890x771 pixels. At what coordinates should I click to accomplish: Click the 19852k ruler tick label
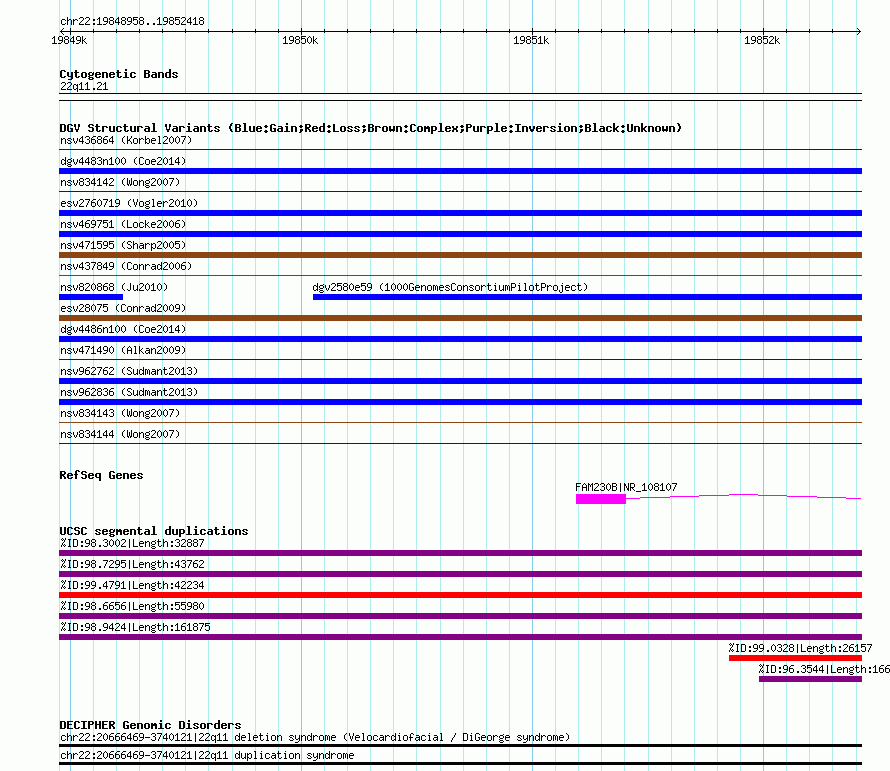pos(762,40)
